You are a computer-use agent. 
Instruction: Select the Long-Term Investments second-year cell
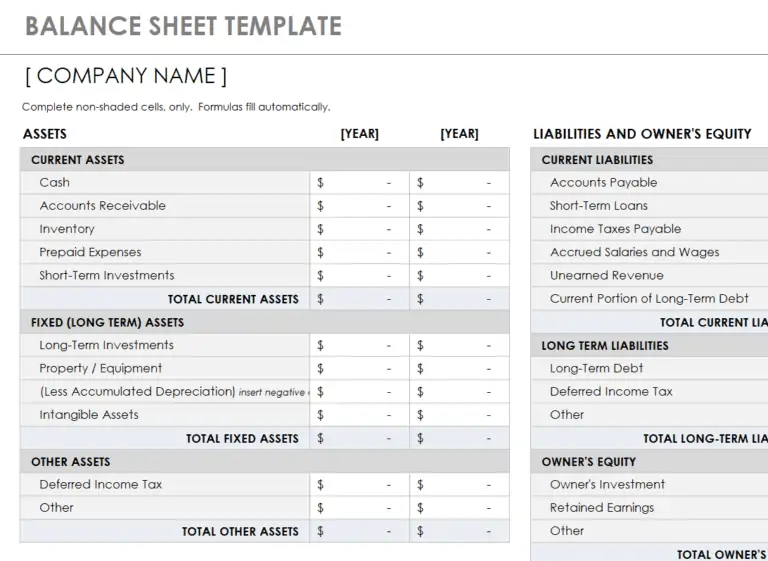point(459,345)
